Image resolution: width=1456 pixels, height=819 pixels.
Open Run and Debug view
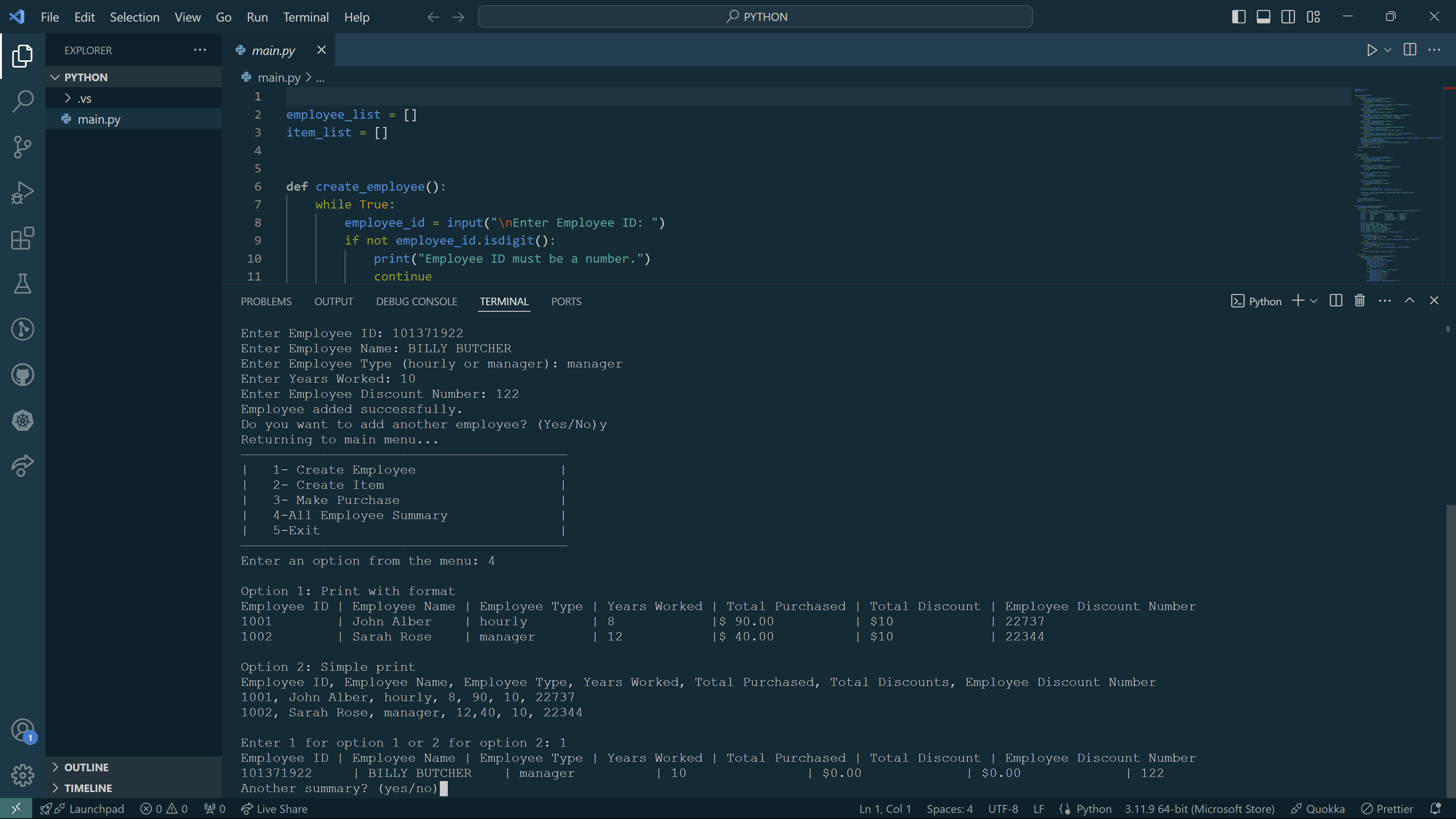coord(23,193)
